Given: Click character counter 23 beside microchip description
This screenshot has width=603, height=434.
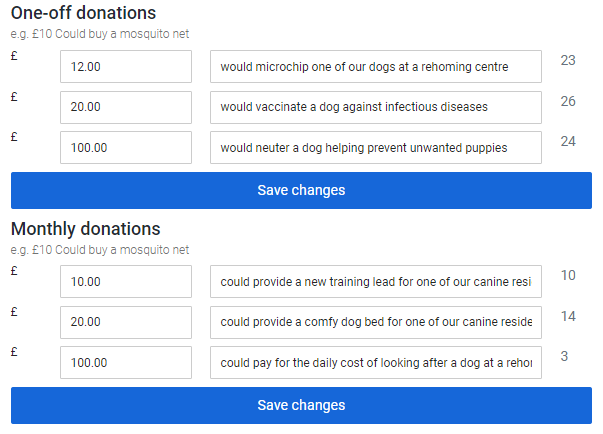Looking at the screenshot, I should (x=568, y=61).
